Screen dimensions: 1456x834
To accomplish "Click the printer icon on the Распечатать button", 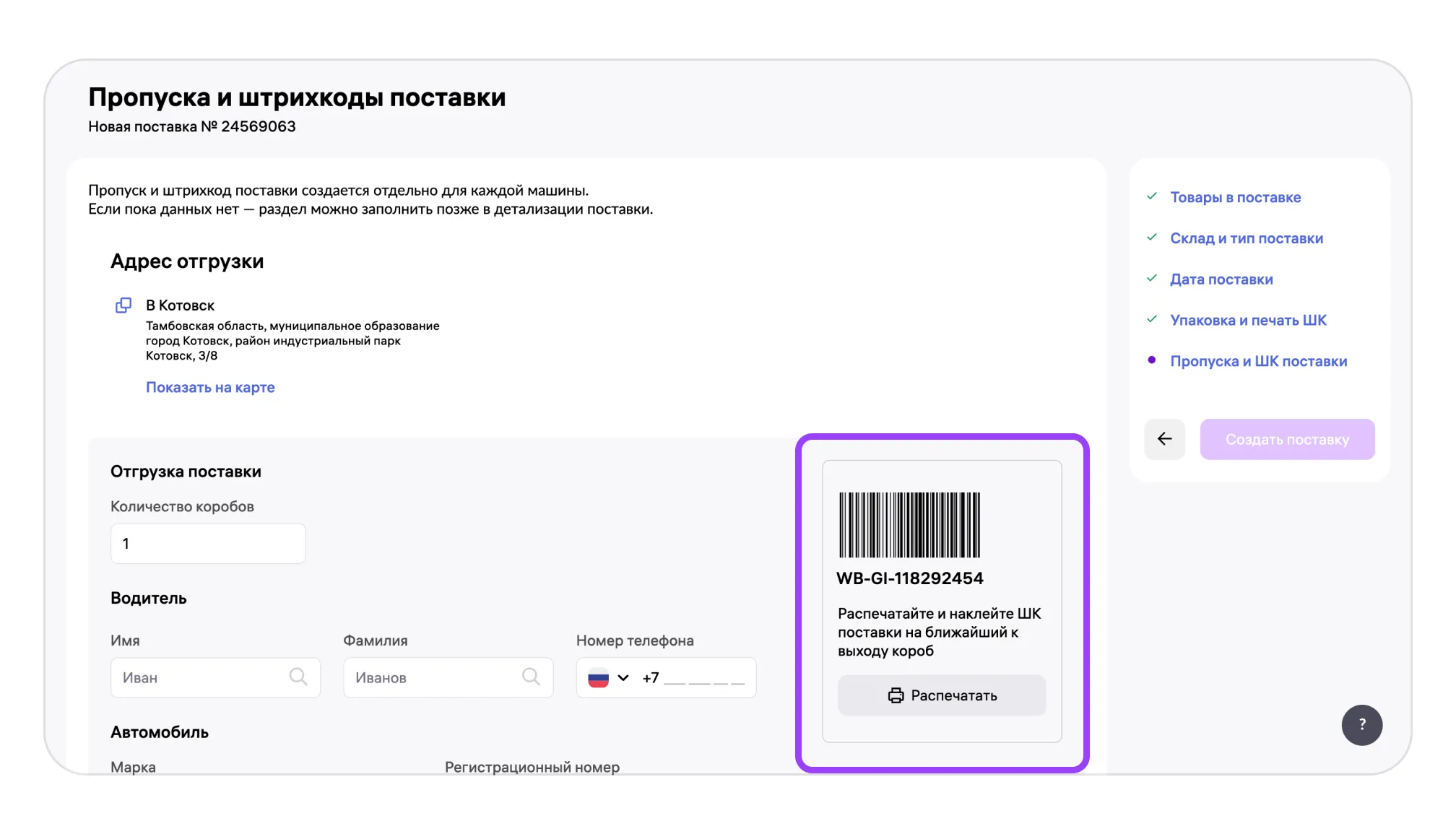I will [896, 695].
